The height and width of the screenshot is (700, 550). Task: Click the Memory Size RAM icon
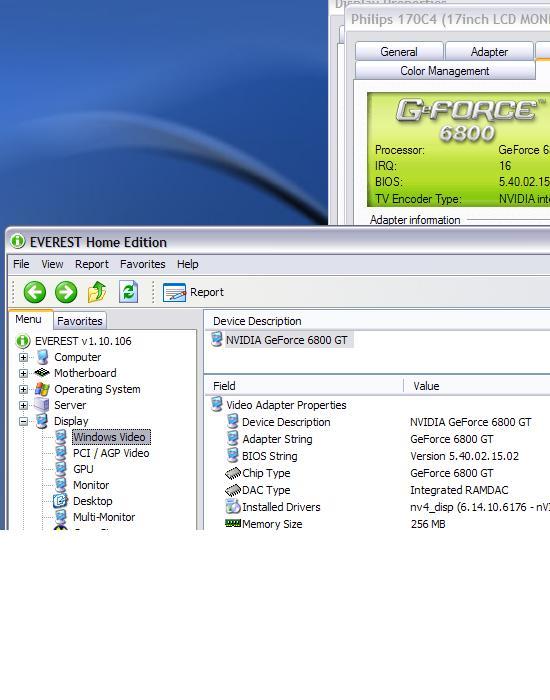[233, 523]
